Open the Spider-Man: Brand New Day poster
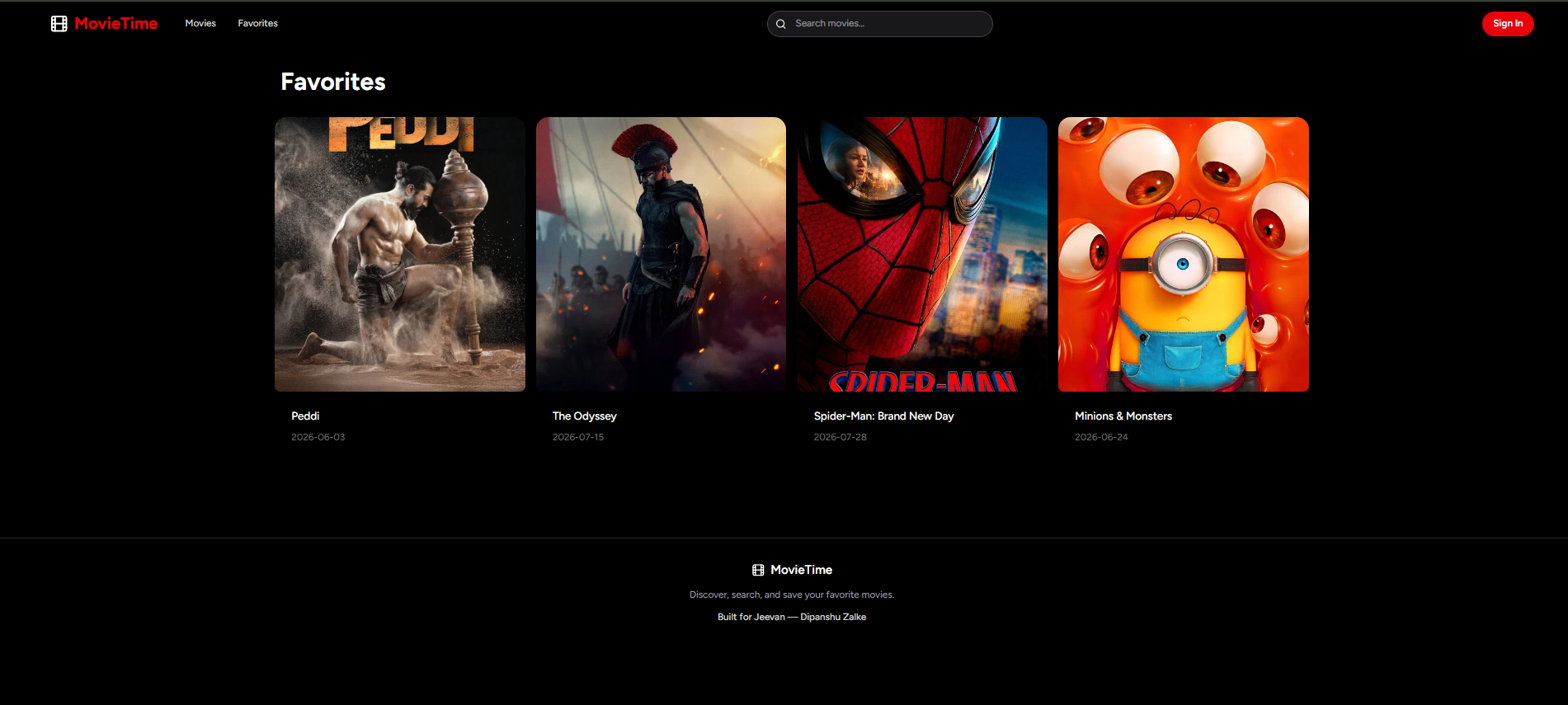Viewport: 1568px width, 705px height. click(922, 254)
